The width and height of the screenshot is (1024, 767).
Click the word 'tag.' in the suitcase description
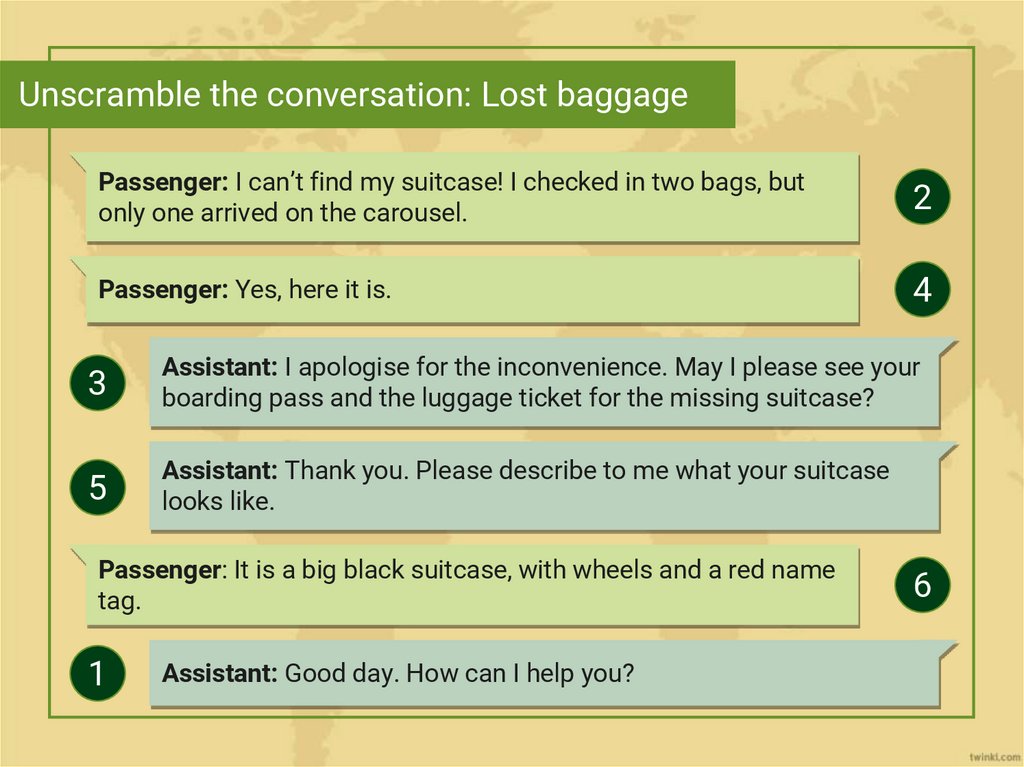click(x=119, y=601)
